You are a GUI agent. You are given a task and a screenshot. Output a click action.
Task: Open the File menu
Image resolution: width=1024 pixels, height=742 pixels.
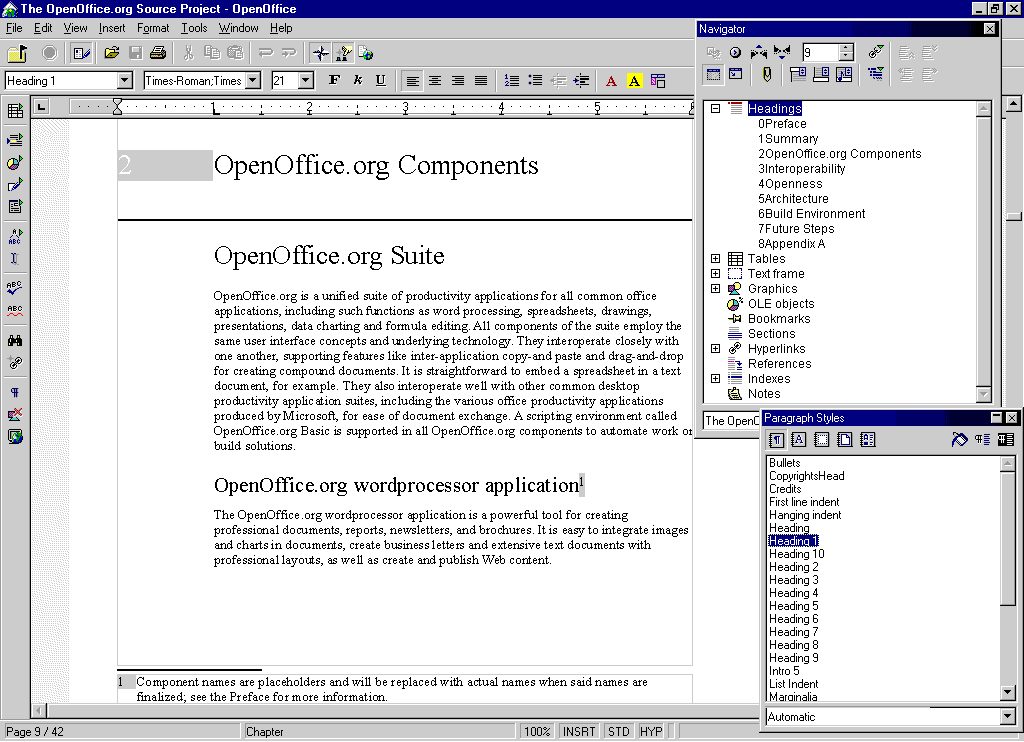coord(14,28)
